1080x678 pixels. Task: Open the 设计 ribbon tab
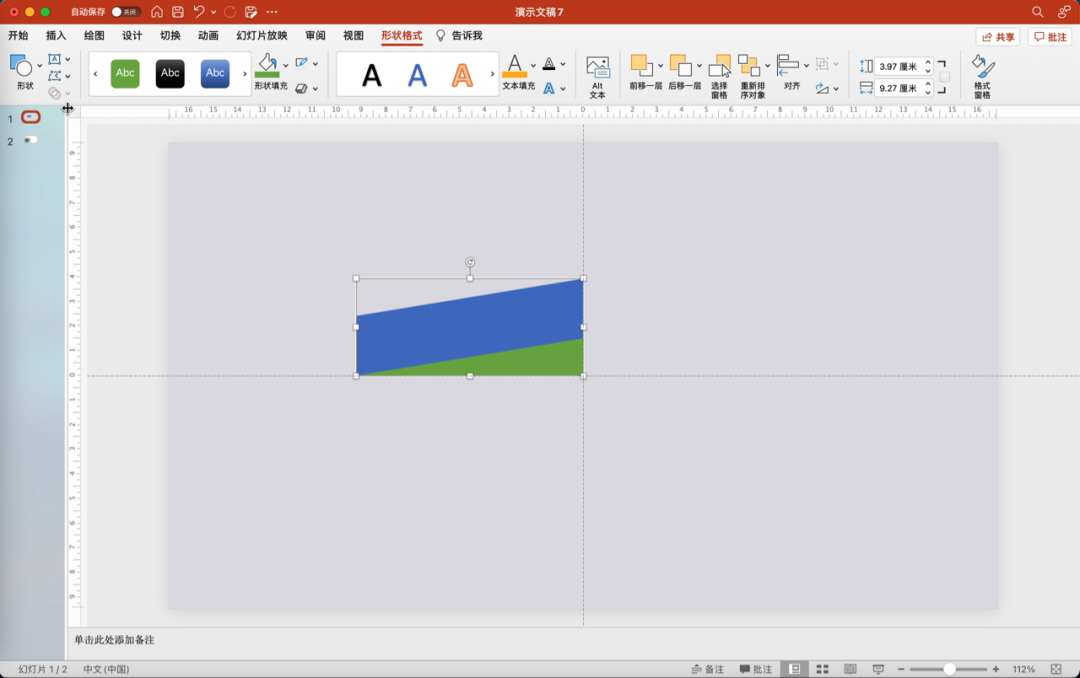(132, 35)
